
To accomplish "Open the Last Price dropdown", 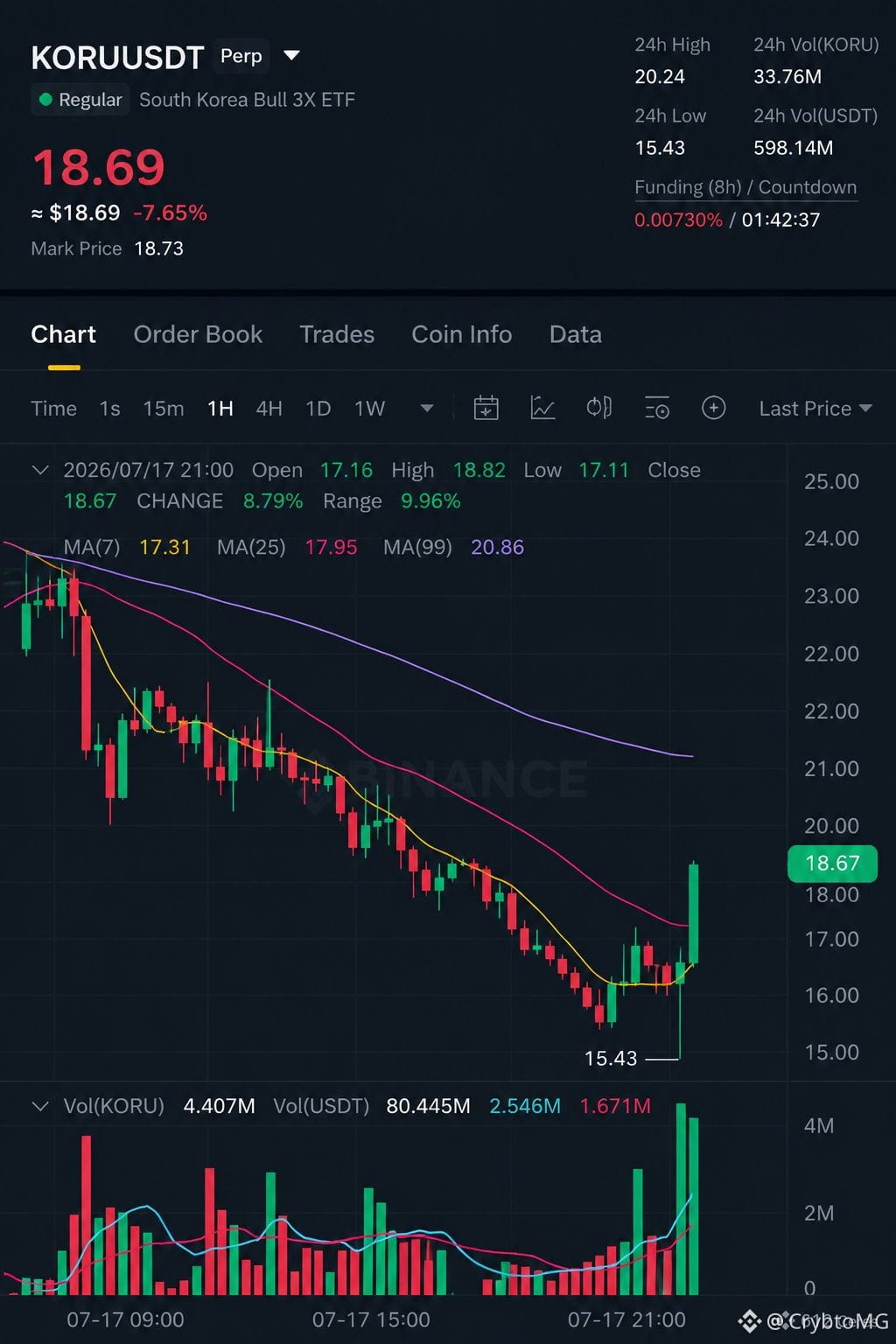I will coord(815,409).
